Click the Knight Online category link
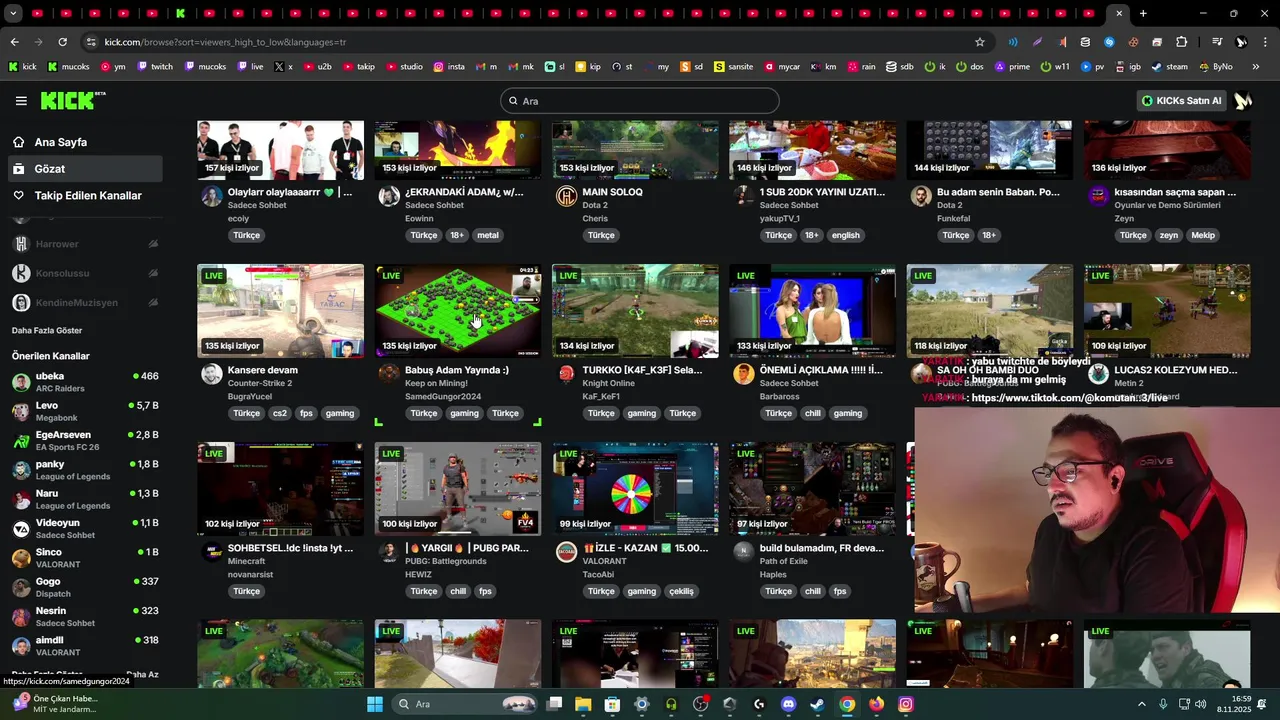 click(x=608, y=383)
